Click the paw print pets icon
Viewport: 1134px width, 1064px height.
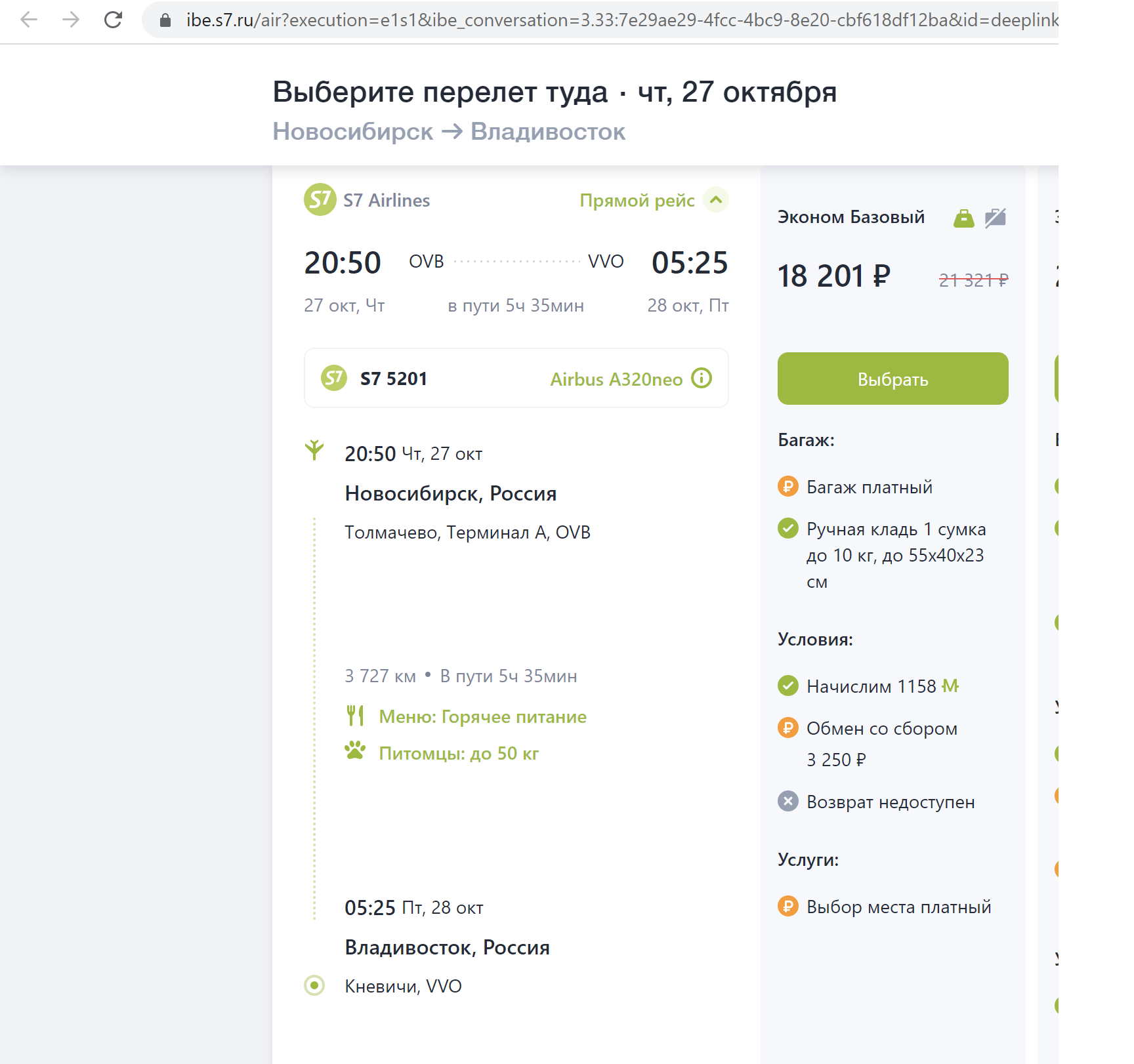pos(355,750)
